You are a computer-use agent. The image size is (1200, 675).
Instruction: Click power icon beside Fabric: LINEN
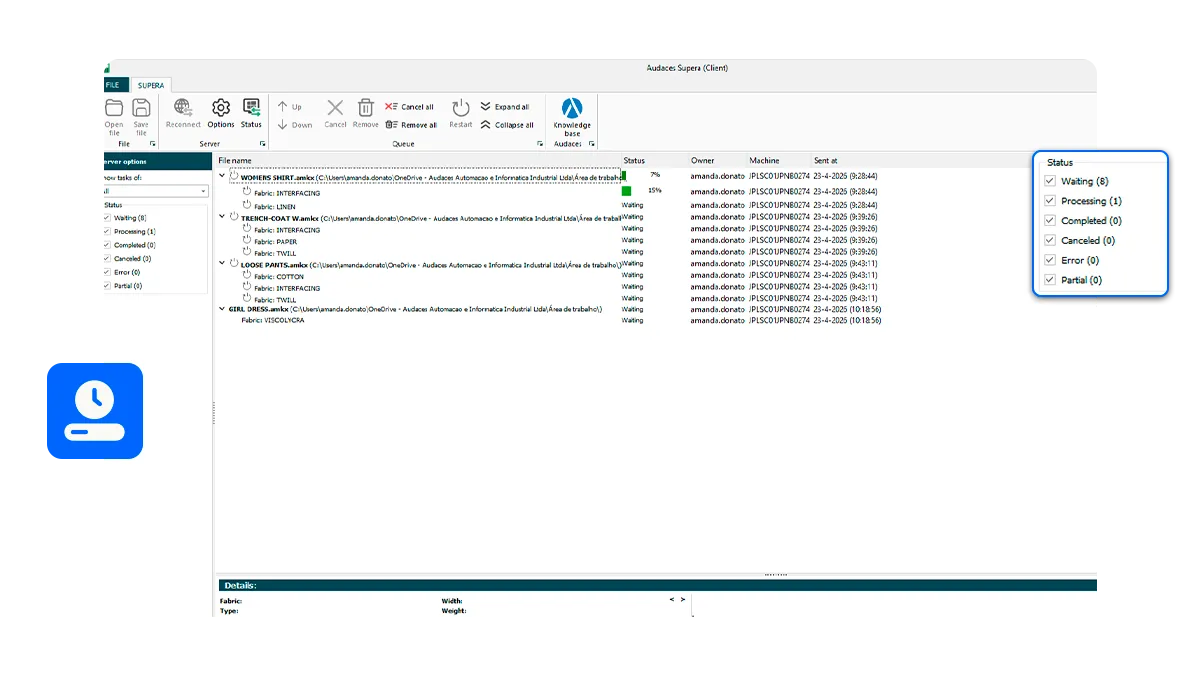247,205
